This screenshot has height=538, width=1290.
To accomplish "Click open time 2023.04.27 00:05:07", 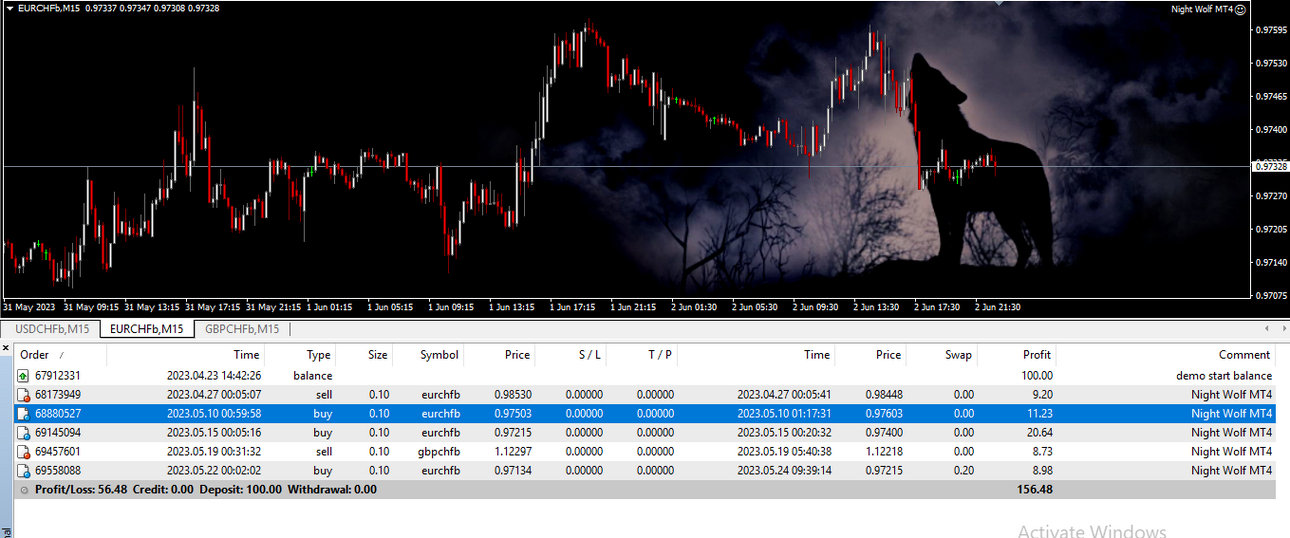I will pos(214,395).
